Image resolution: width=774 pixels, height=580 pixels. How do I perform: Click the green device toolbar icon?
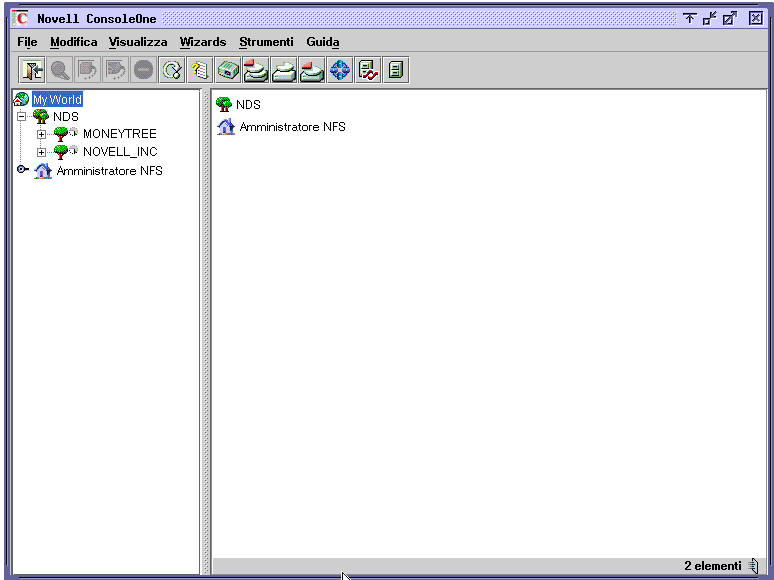click(x=228, y=71)
